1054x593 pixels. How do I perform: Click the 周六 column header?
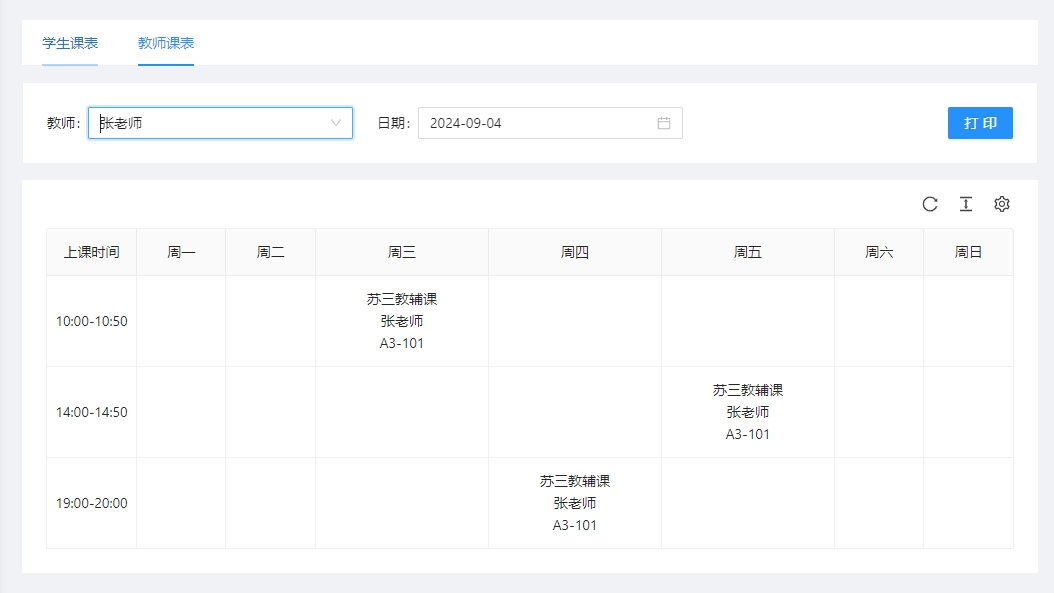pos(879,252)
